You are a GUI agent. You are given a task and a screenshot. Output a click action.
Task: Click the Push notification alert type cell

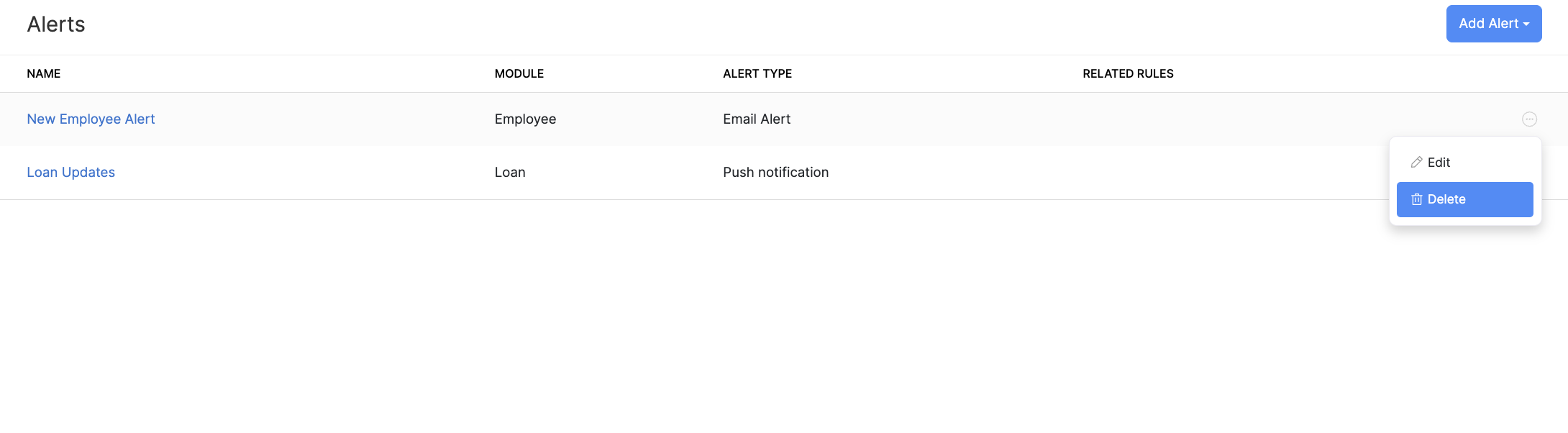point(776,172)
